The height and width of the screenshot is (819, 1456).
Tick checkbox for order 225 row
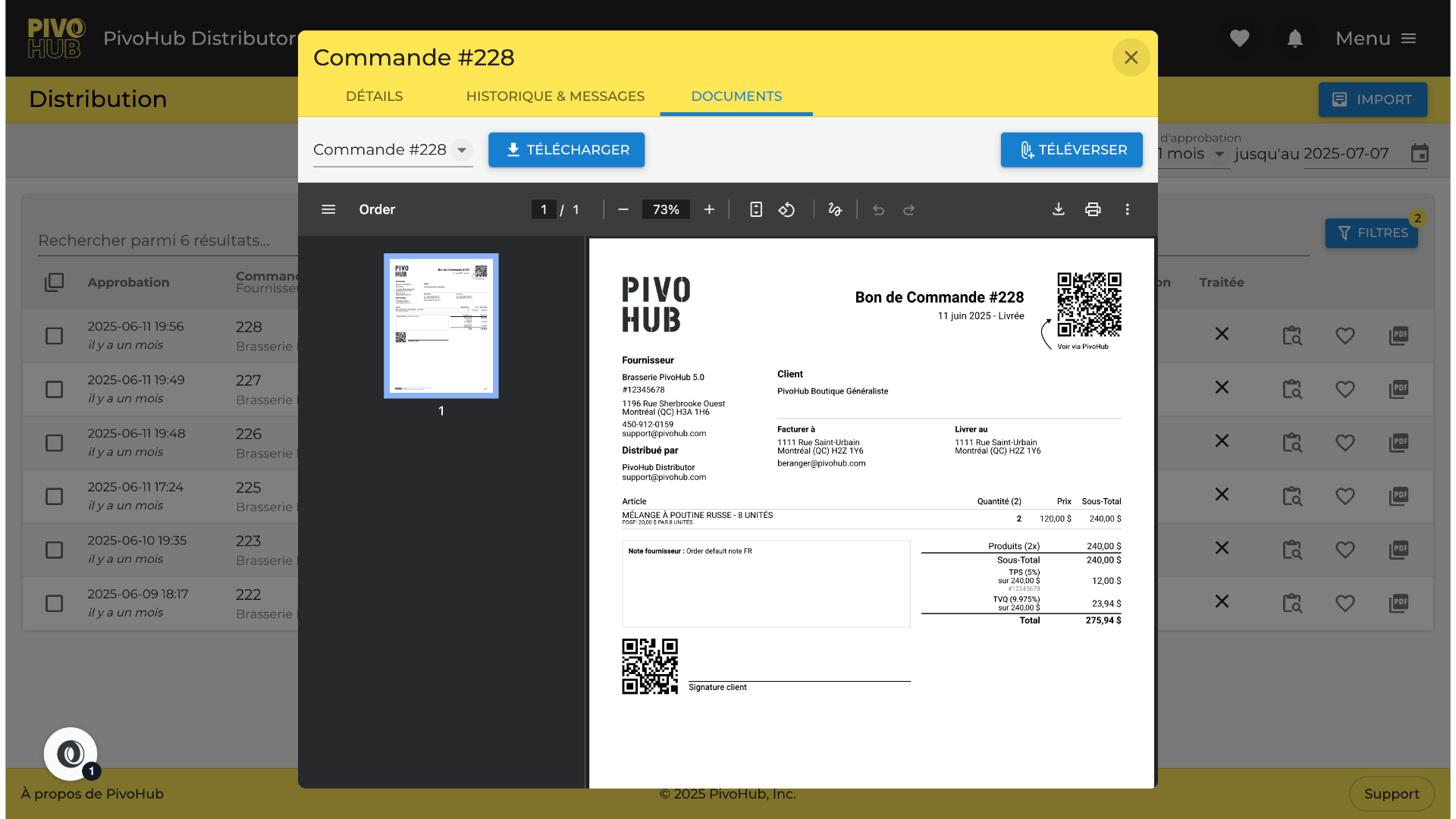coord(54,496)
